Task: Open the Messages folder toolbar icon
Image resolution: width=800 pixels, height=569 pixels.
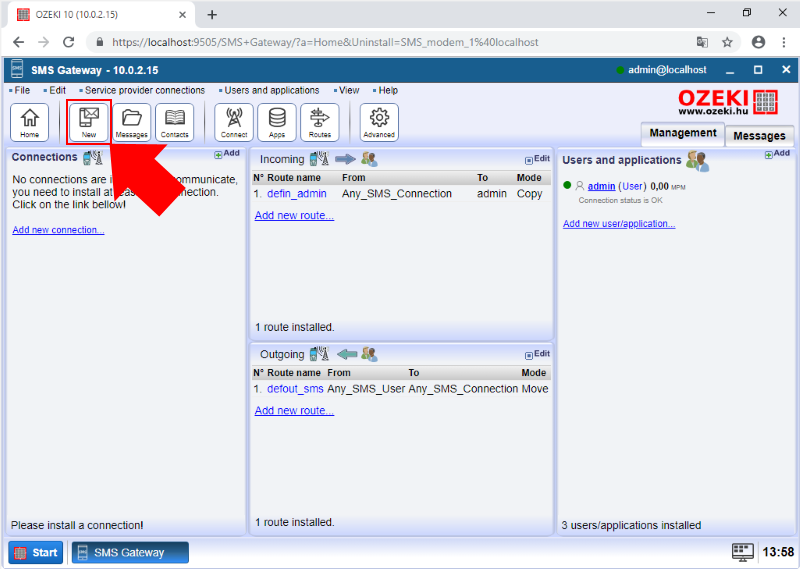Action: click(x=132, y=122)
